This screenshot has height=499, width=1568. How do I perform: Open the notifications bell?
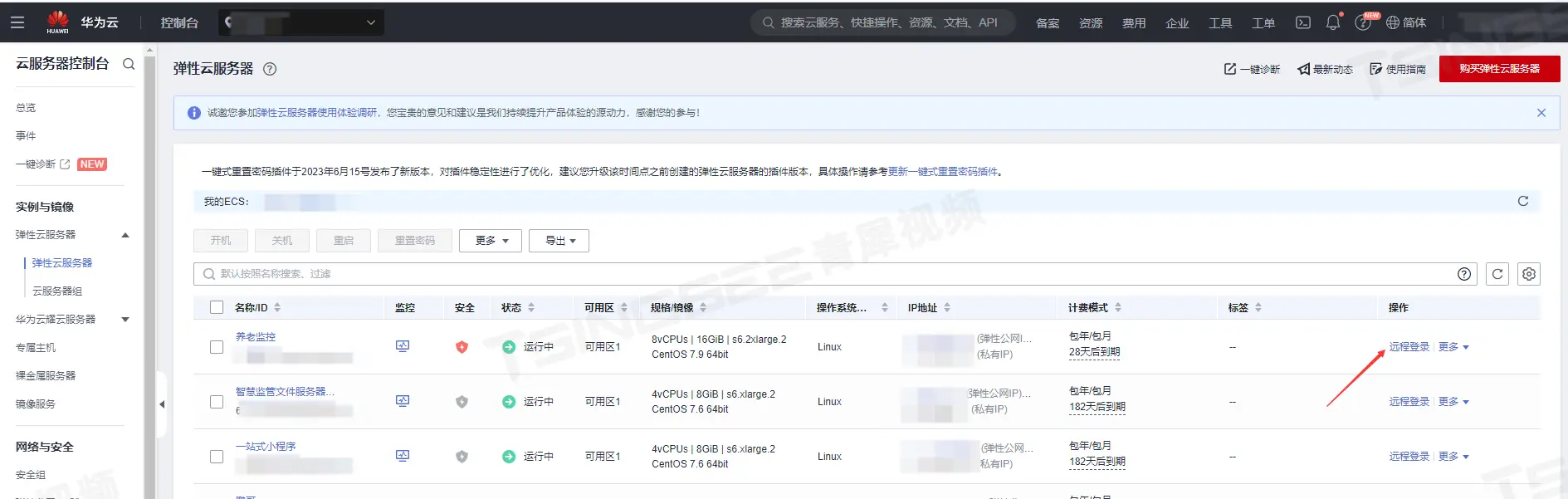1333,22
